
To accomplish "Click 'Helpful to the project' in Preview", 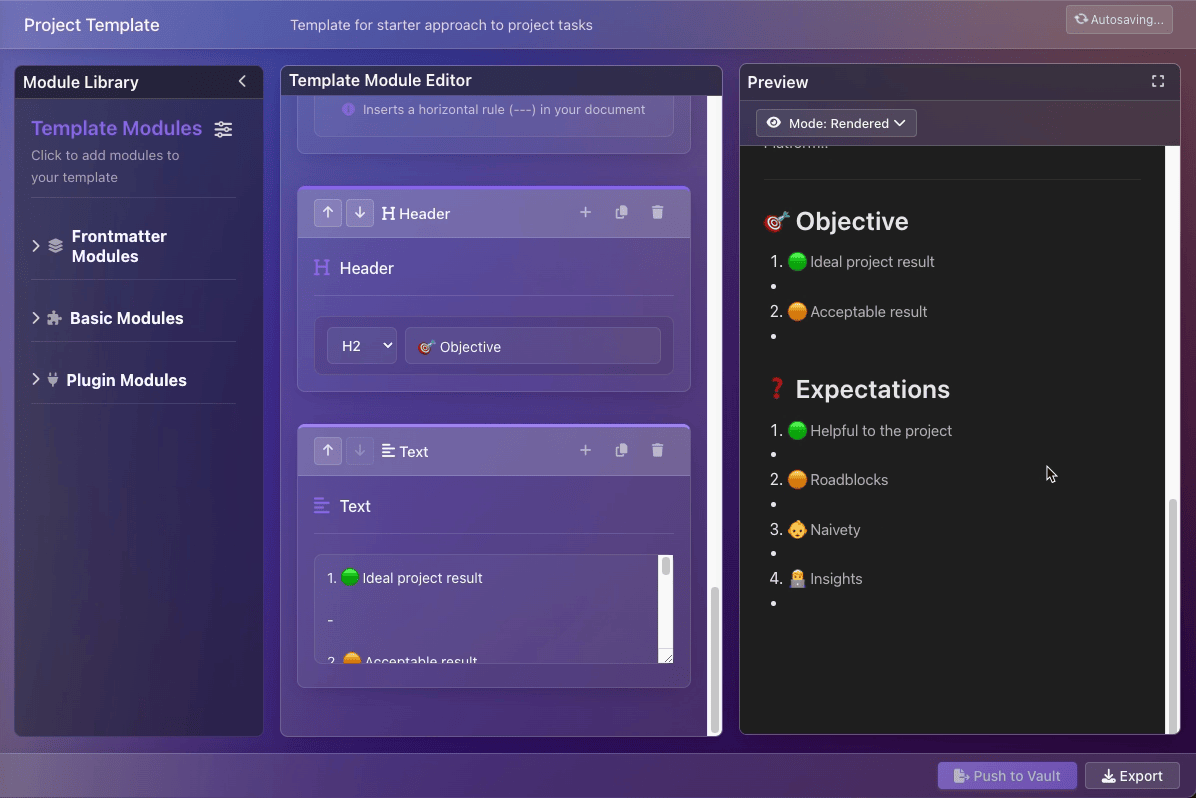I will point(881,430).
